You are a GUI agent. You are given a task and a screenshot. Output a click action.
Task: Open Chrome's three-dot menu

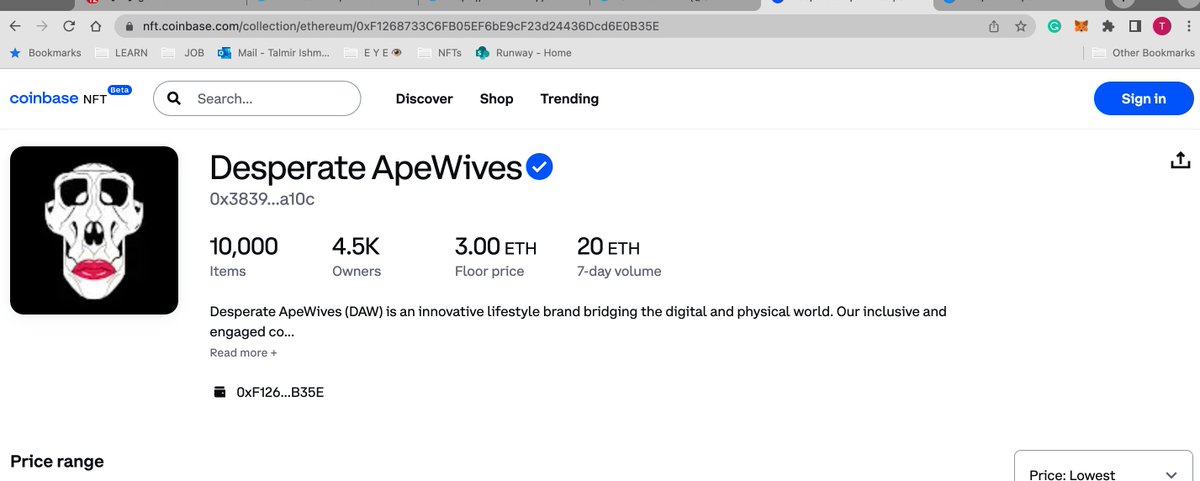pyautogui.click(x=1187, y=26)
